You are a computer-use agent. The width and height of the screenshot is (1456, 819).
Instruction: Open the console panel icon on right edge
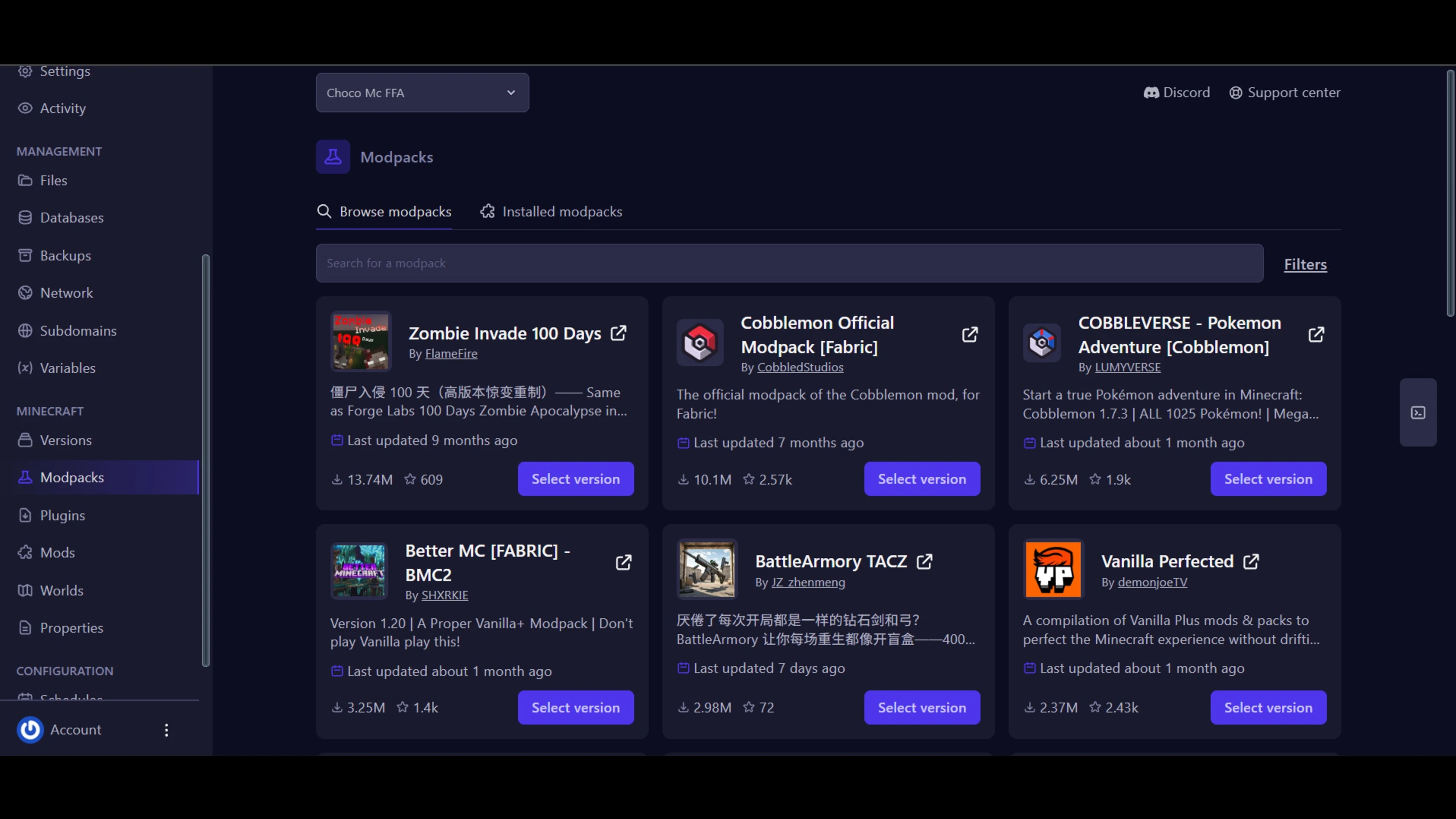point(1418,413)
